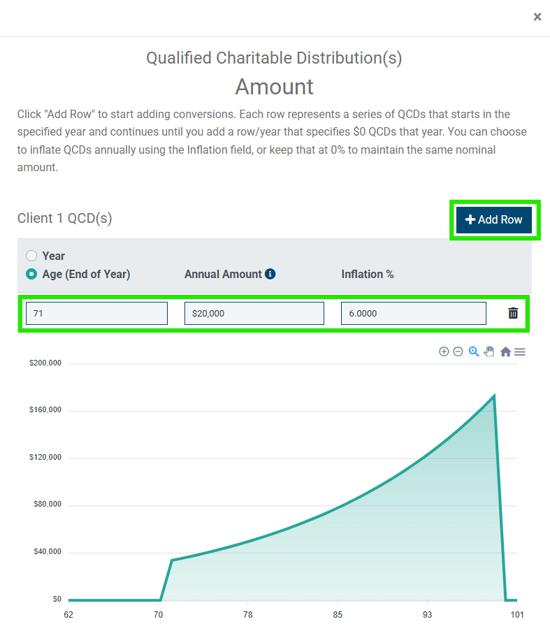Select the Age (End of Year) radio
Screen dimensions: 550x640
tap(31, 274)
